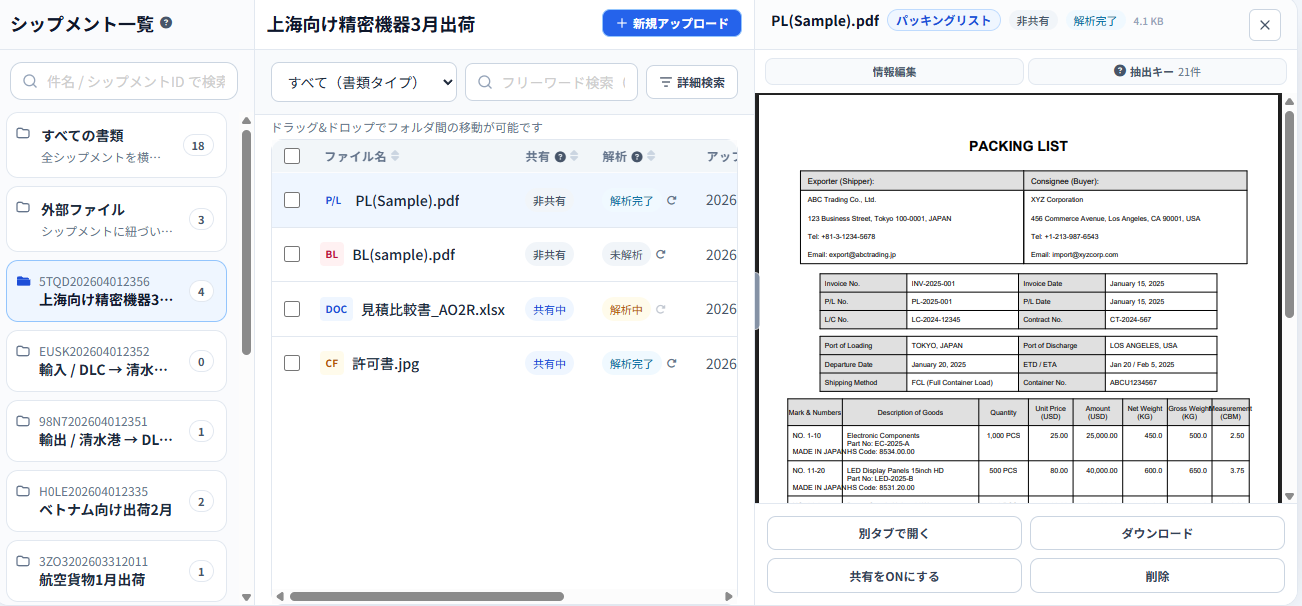Click the 新規アップロード button
The height and width of the screenshot is (606, 1302).
(671, 22)
